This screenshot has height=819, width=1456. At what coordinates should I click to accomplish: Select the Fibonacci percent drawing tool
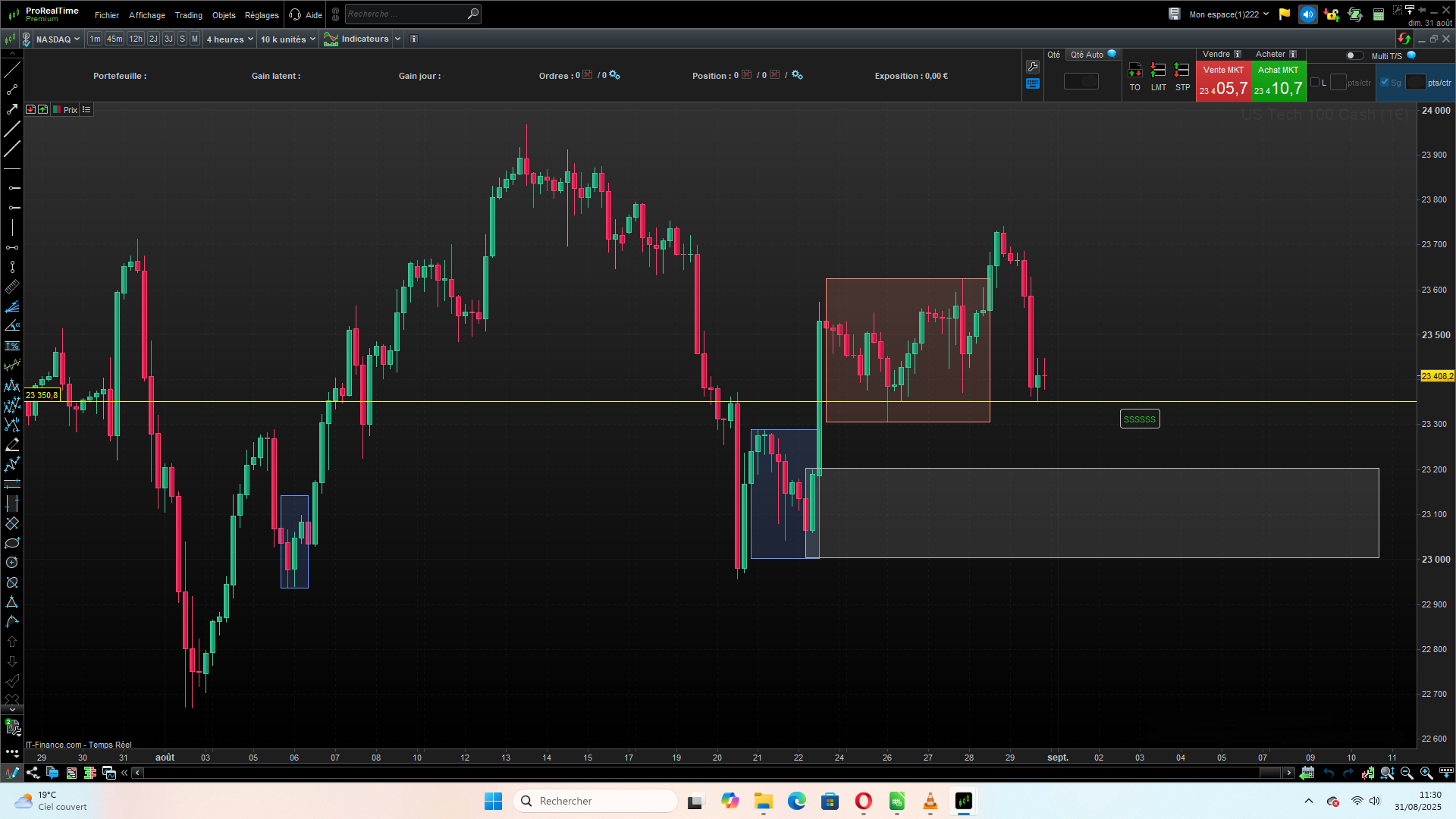12,346
